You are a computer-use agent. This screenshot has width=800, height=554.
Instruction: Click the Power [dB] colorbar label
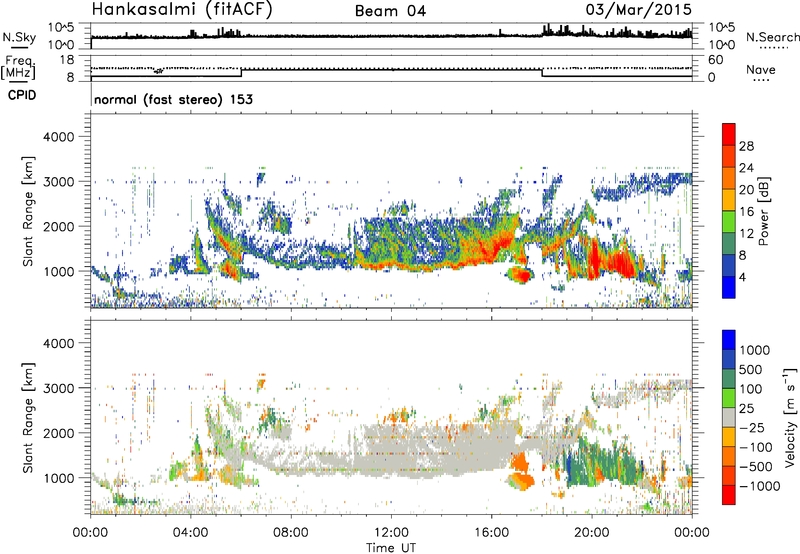763,211
